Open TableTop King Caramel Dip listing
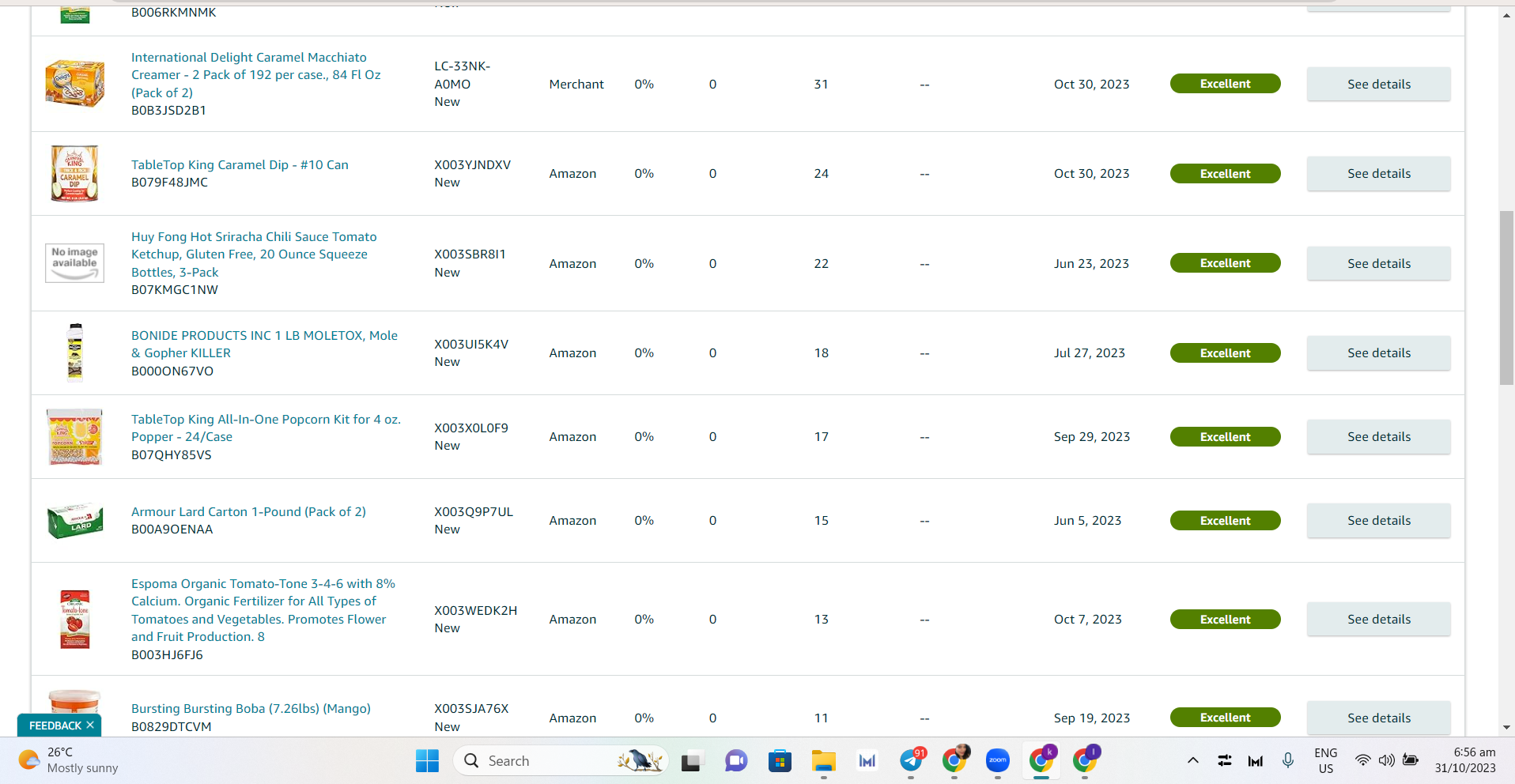Image resolution: width=1515 pixels, height=784 pixels. (x=240, y=164)
